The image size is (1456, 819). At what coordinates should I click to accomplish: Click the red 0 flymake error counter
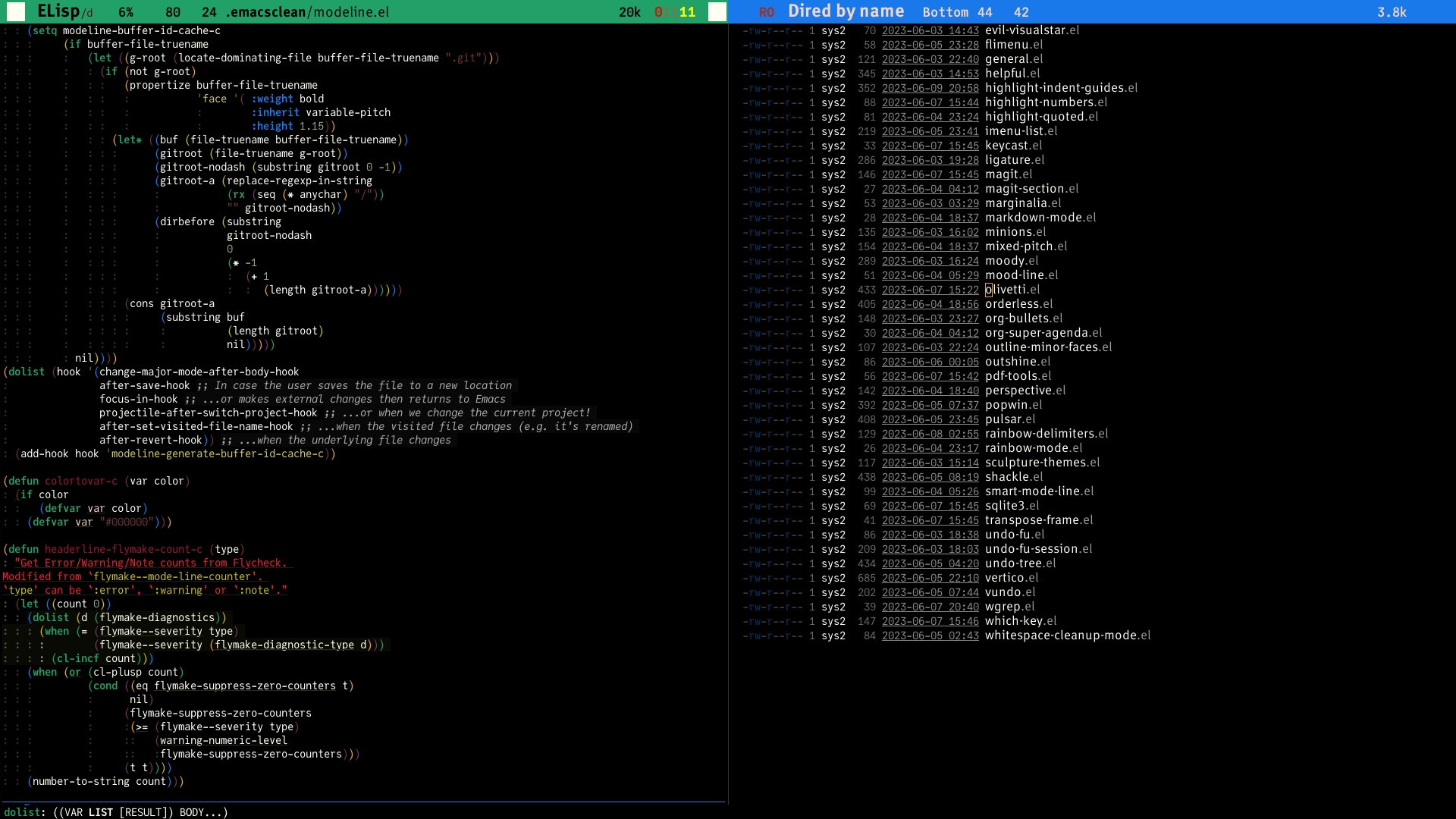pos(658,12)
